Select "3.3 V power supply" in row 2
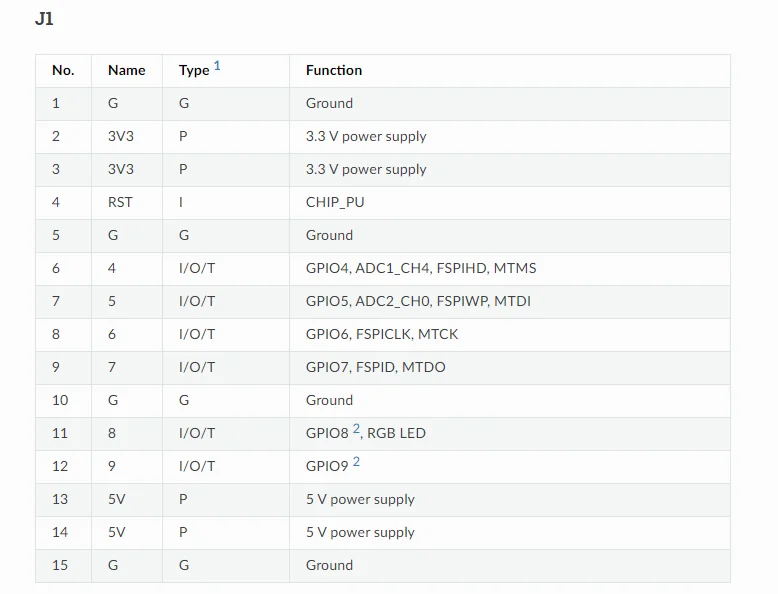The image size is (778, 594). coord(366,136)
